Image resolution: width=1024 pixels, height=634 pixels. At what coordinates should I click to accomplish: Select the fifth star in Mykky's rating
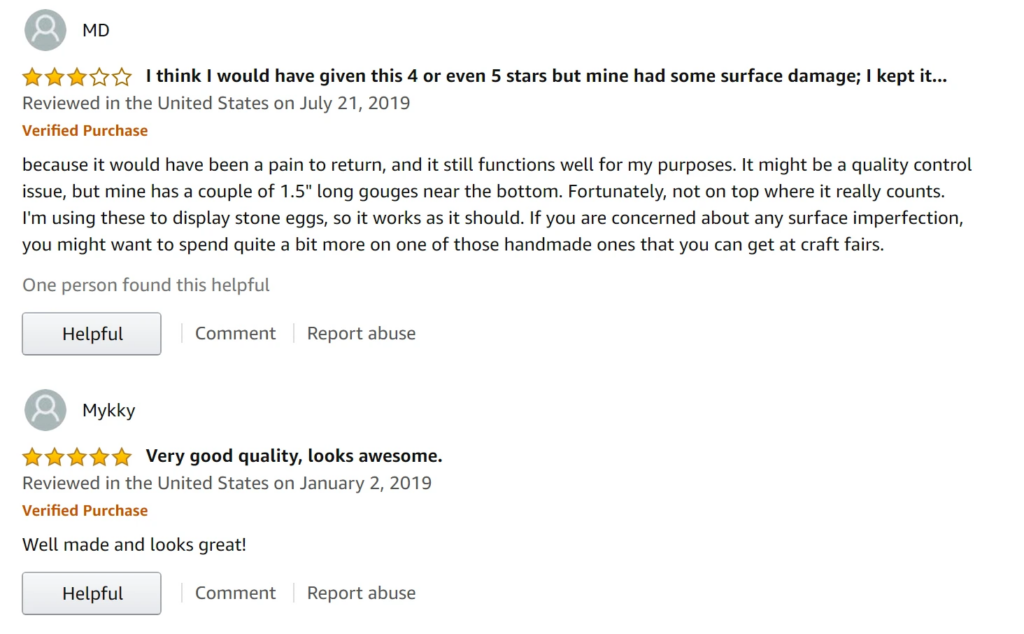tap(122, 456)
